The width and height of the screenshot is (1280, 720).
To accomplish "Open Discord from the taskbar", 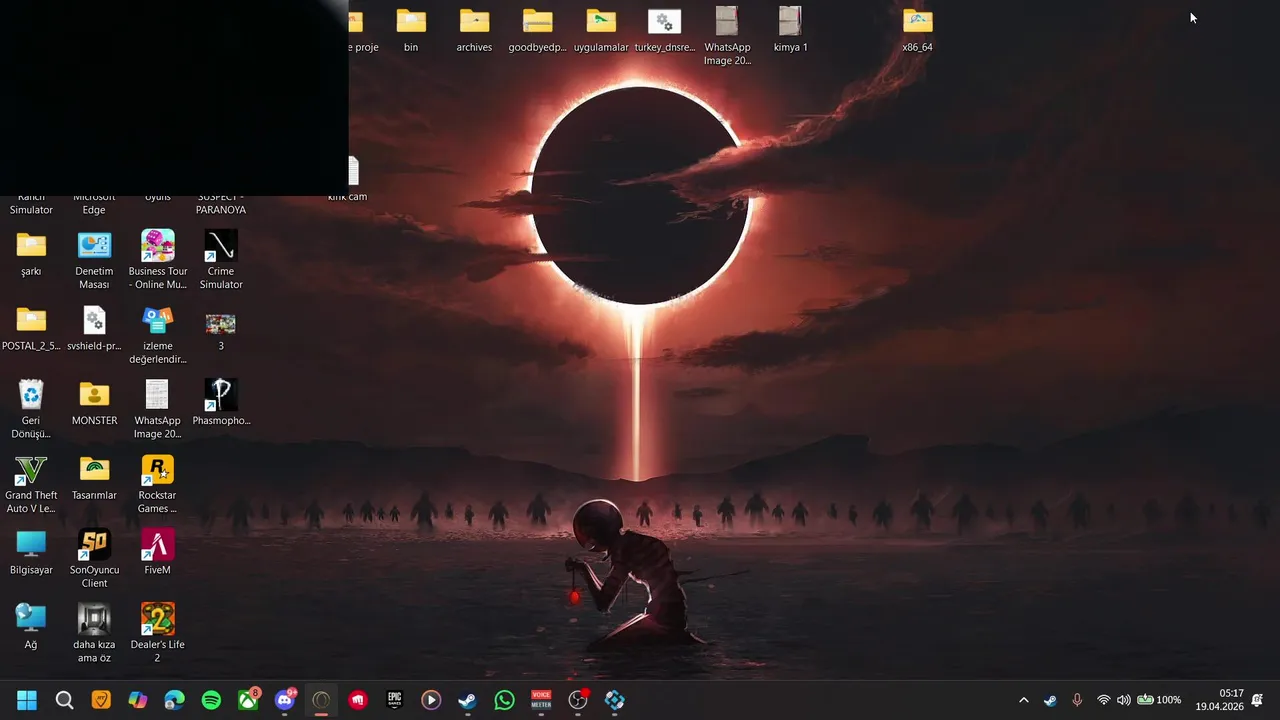I will pyautogui.click(x=285, y=700).
